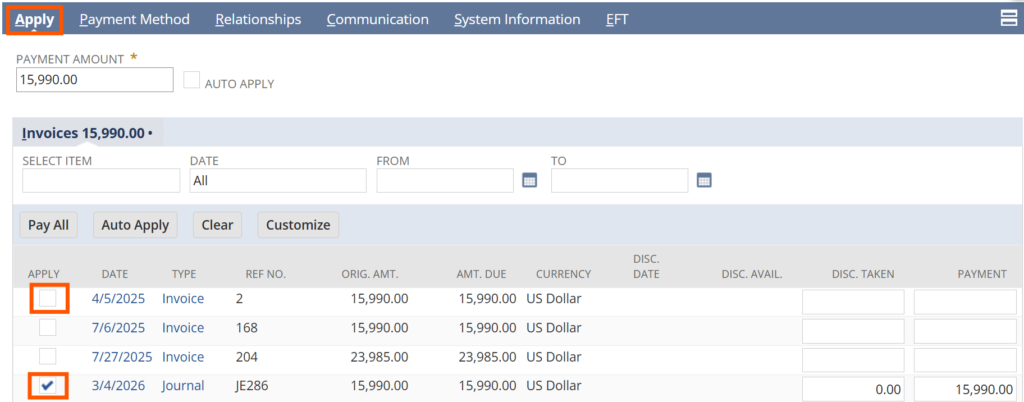Click the CURRENCY column header
The width and height of the screenshot is (1024, 402).
coord(564,274)
